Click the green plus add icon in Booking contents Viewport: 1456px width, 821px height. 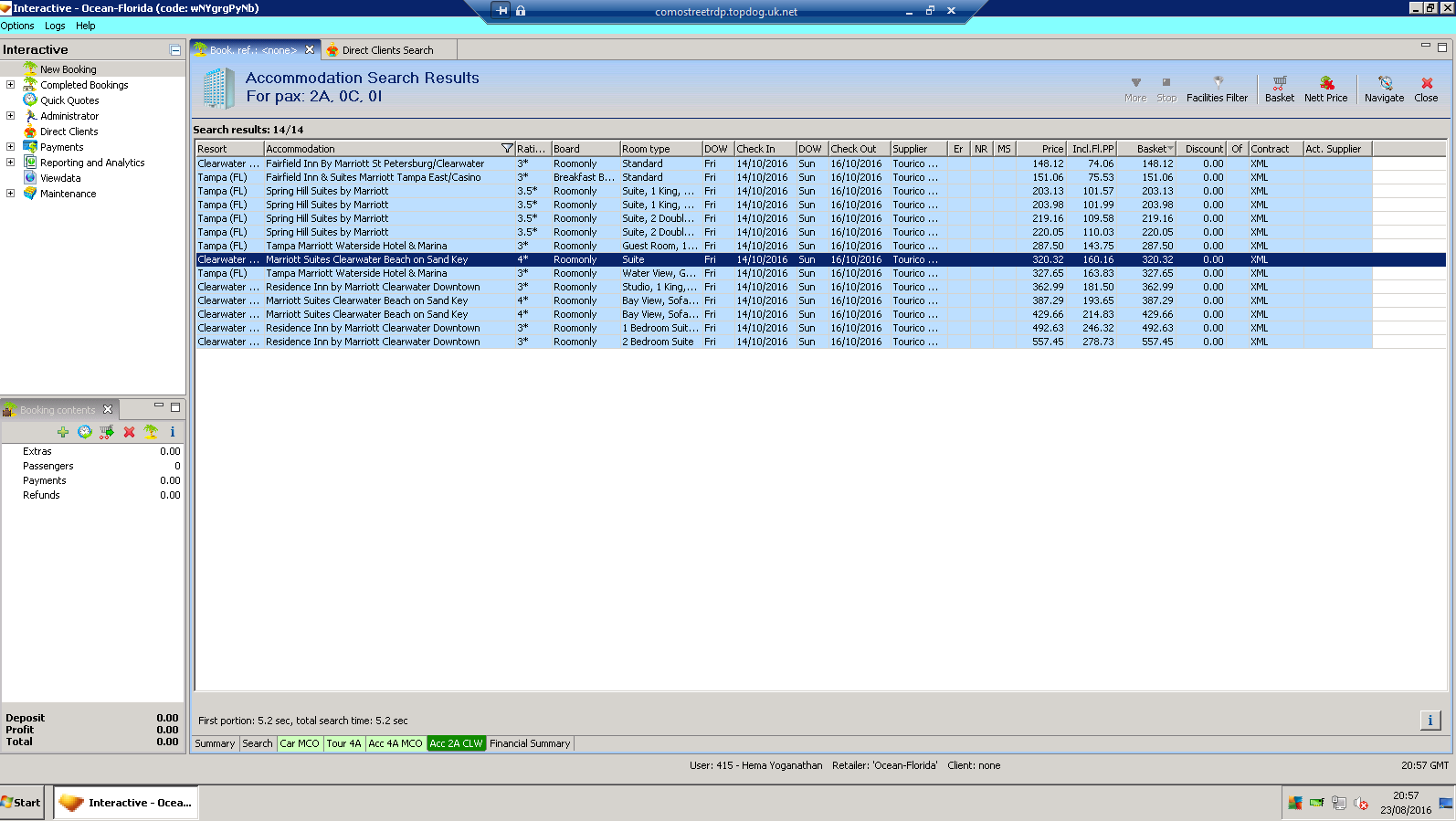(63, 432)
